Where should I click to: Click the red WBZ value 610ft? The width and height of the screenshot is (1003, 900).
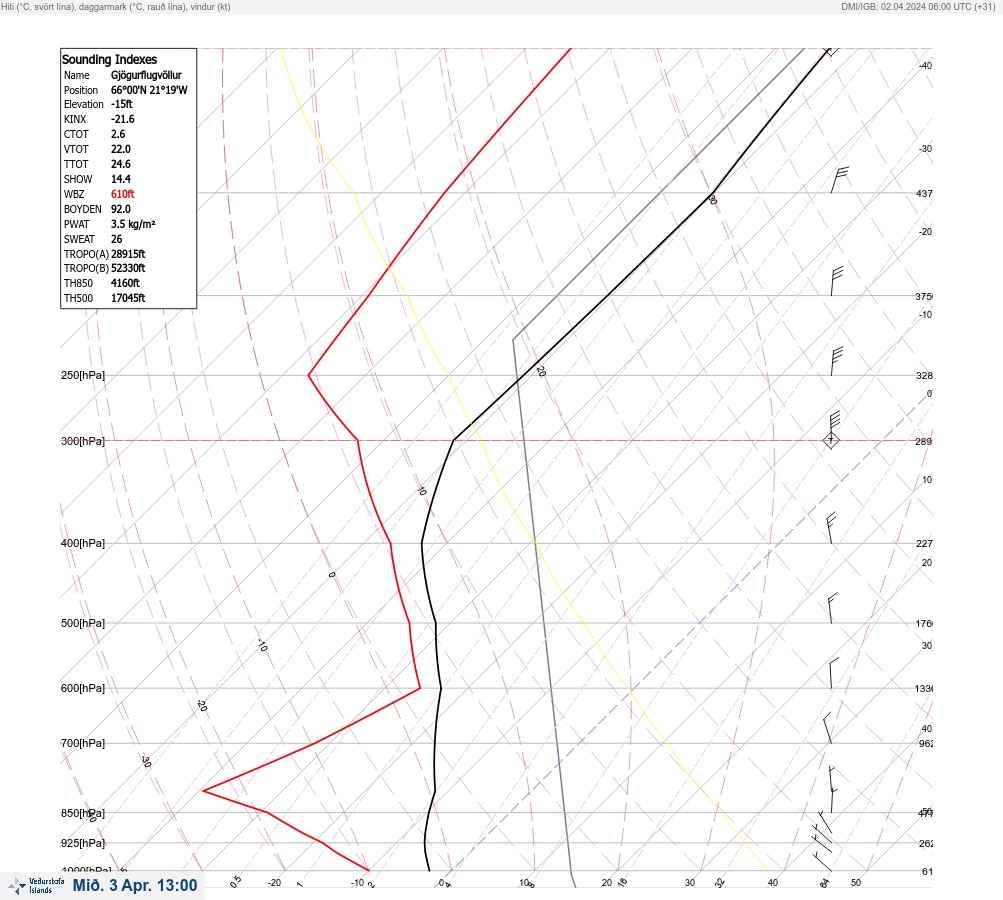click(123, 194)
